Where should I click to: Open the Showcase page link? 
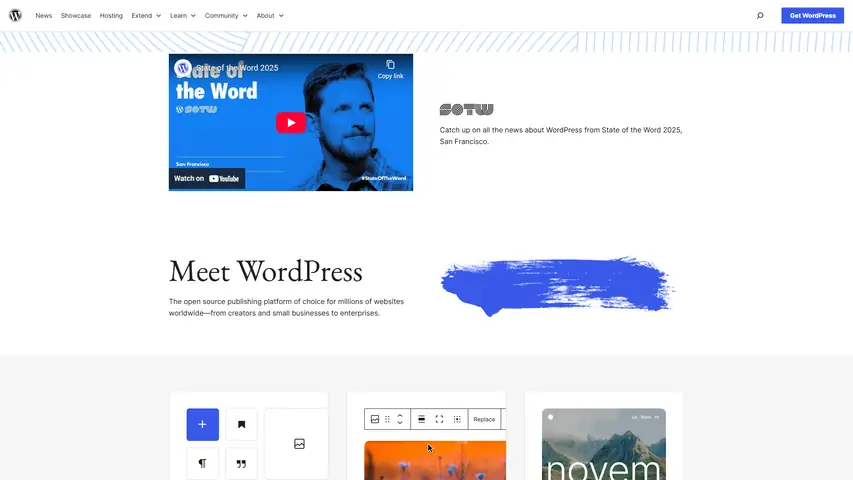tap(76, 16)
